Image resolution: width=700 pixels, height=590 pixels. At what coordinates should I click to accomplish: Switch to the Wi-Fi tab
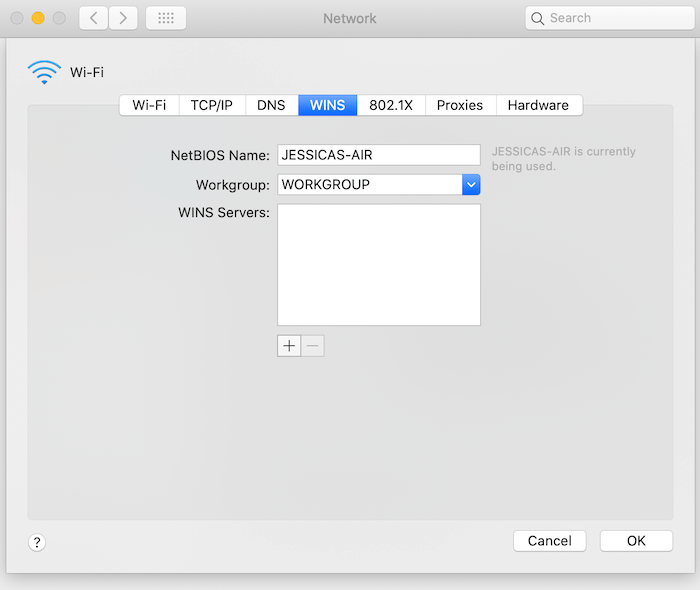click(x=149, y=105)
